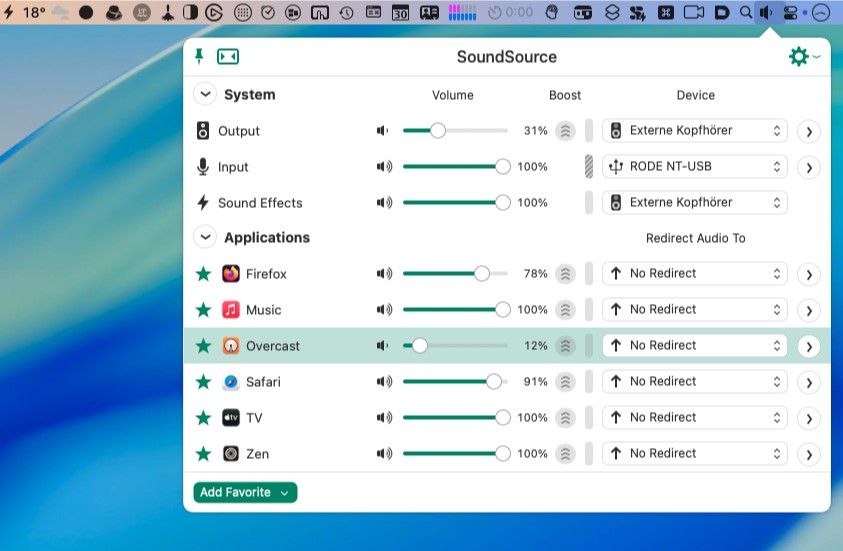Click the pin icon in SoundSource header
The width and height of the screenshot is (843, 551).
(200, 56)
